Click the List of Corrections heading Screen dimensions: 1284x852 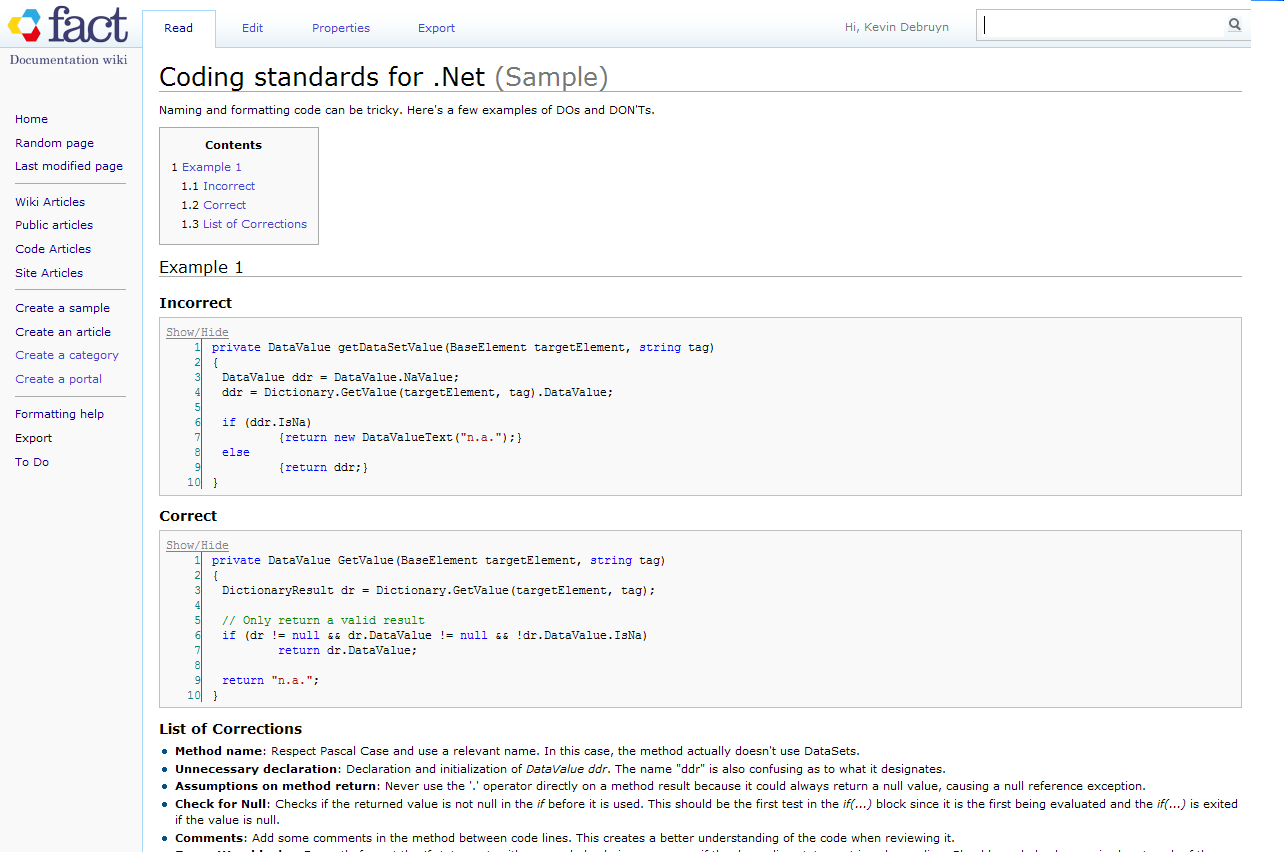coord(230,729)
